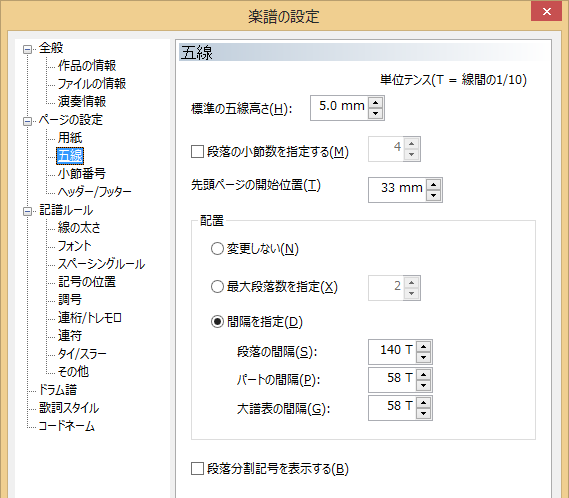Decrease 段落の間隔 with down arrow
The image size is (569, 498).
click(x=423, y=357)
